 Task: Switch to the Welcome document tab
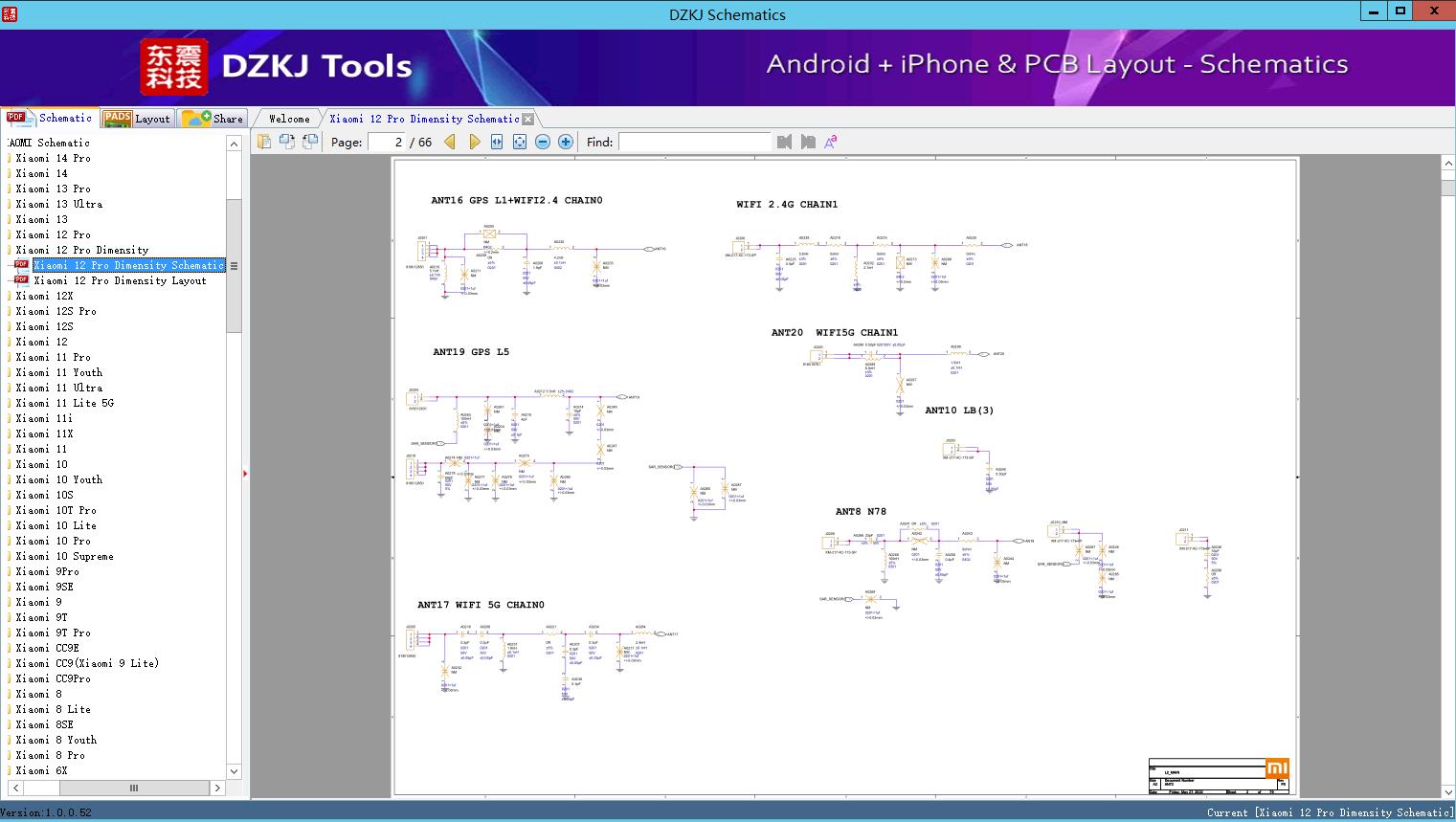click(x=289, y=119)
